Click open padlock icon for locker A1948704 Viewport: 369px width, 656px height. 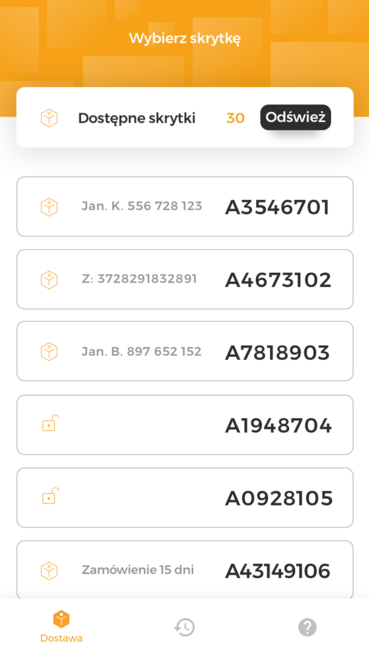click(50, 423)
